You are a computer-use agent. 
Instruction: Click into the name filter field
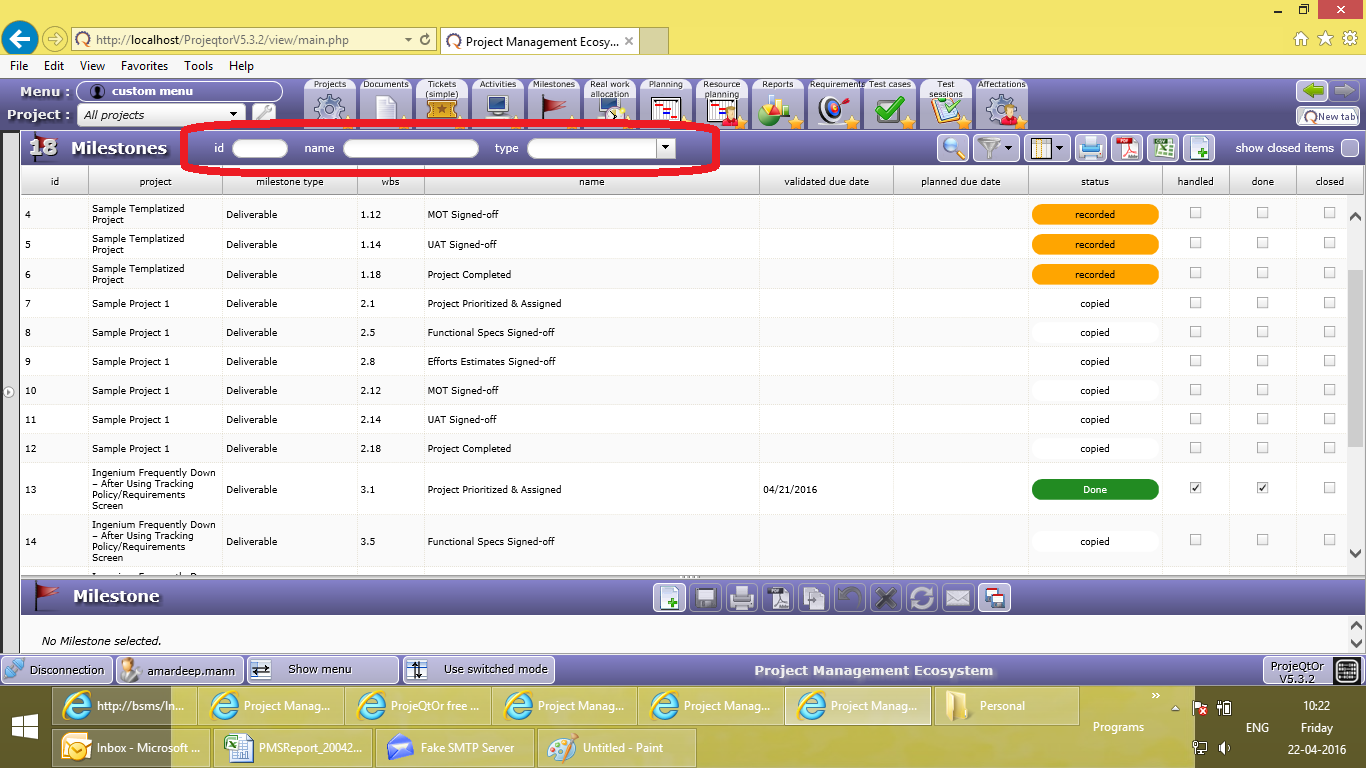point(410,148)
